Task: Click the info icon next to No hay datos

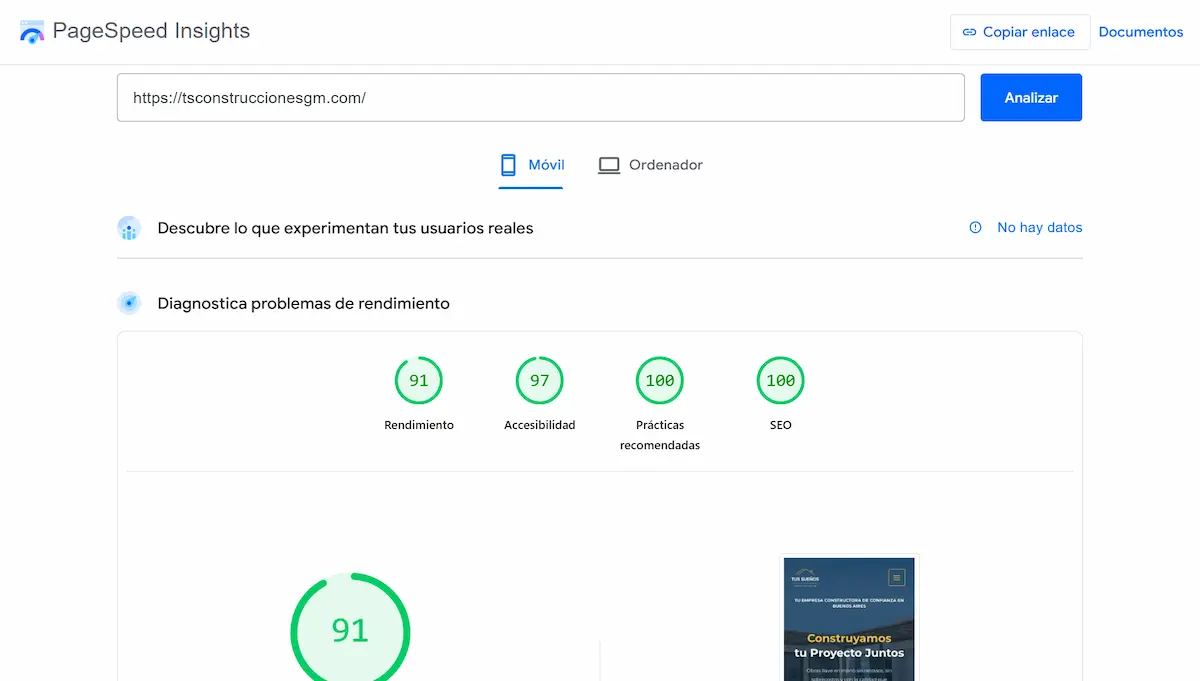Action: click(x=975, y=227)
